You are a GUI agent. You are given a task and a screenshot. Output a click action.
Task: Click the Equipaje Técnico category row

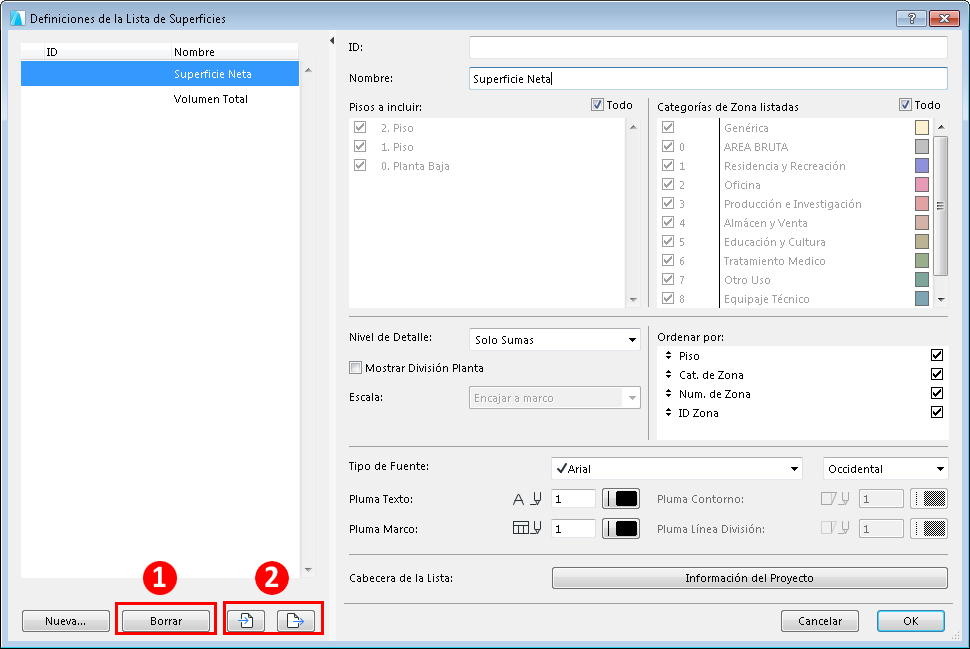[795, 299]
